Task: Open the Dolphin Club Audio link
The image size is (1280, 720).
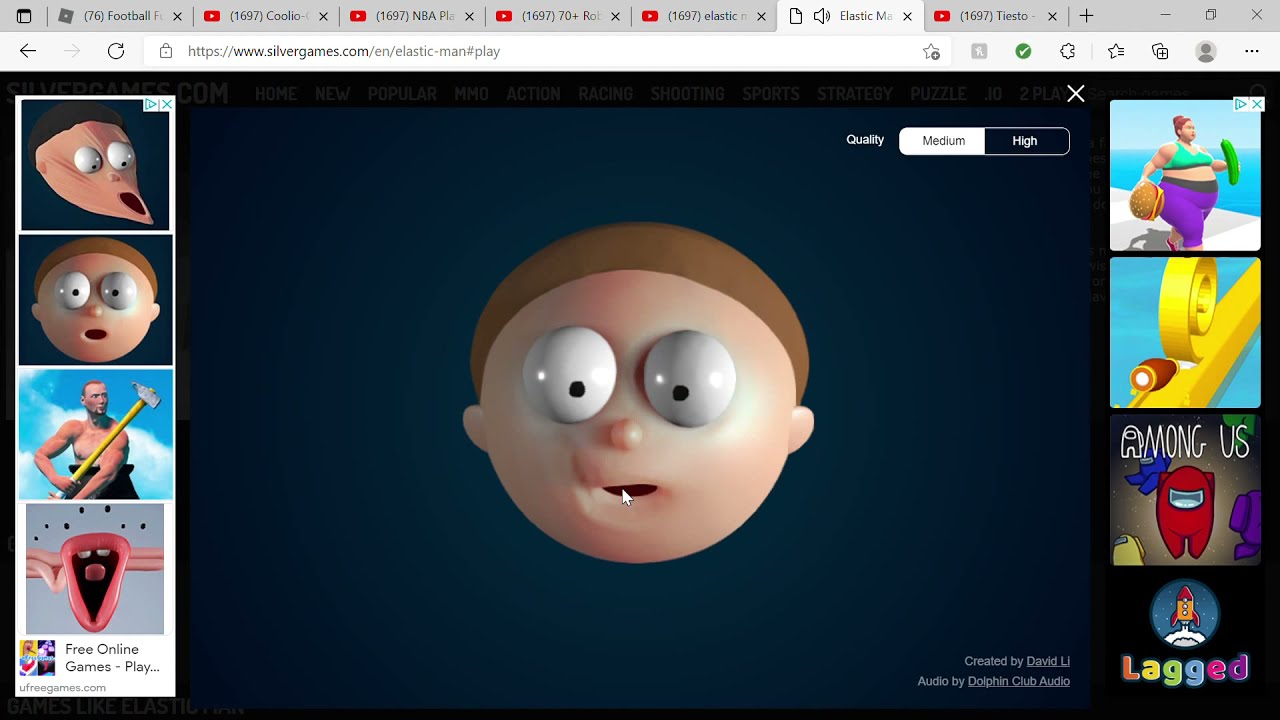Action: [x=1018, y=681]
